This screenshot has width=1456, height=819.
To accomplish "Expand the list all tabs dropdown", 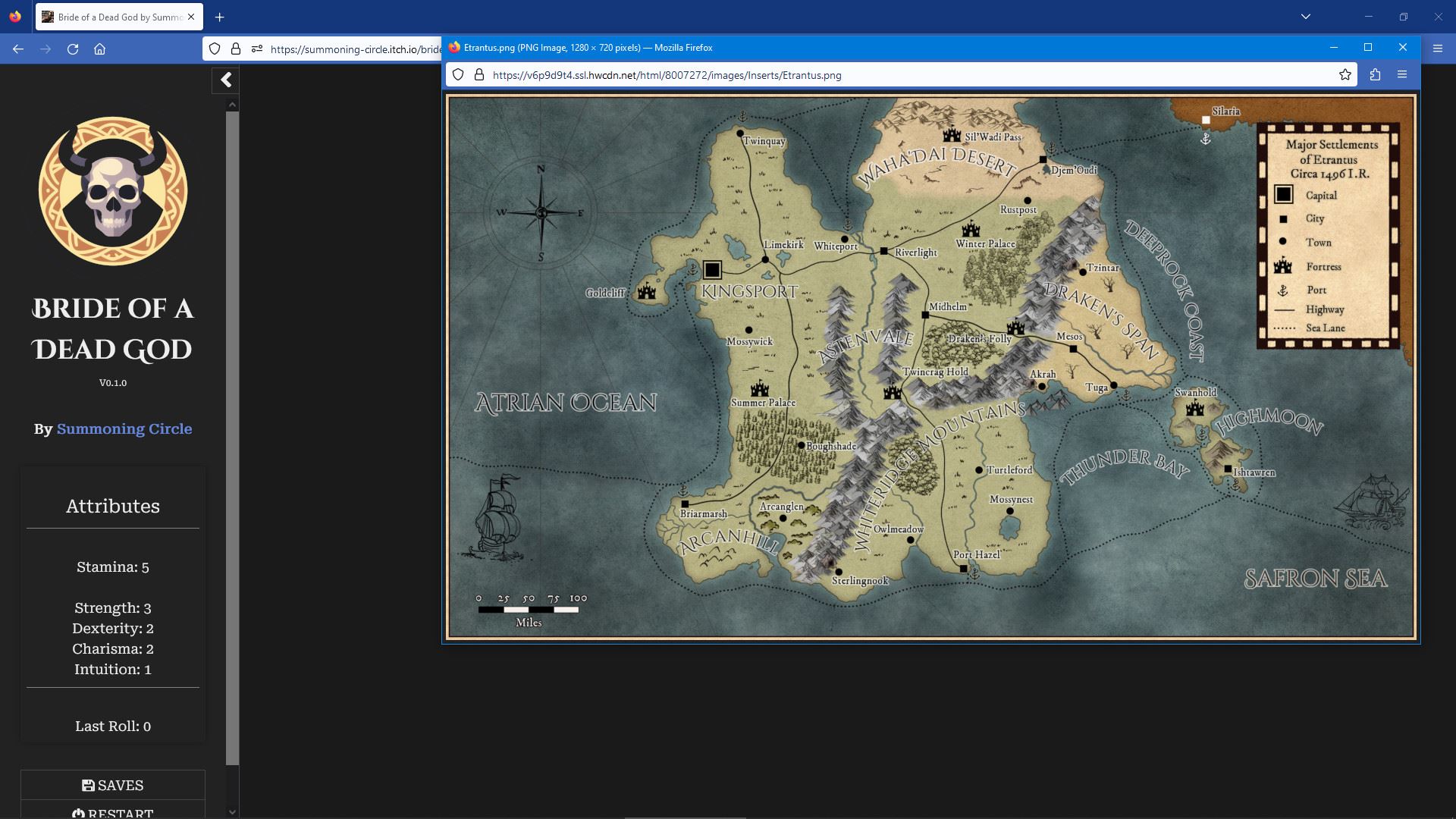I will click(x=1305, y=17).
